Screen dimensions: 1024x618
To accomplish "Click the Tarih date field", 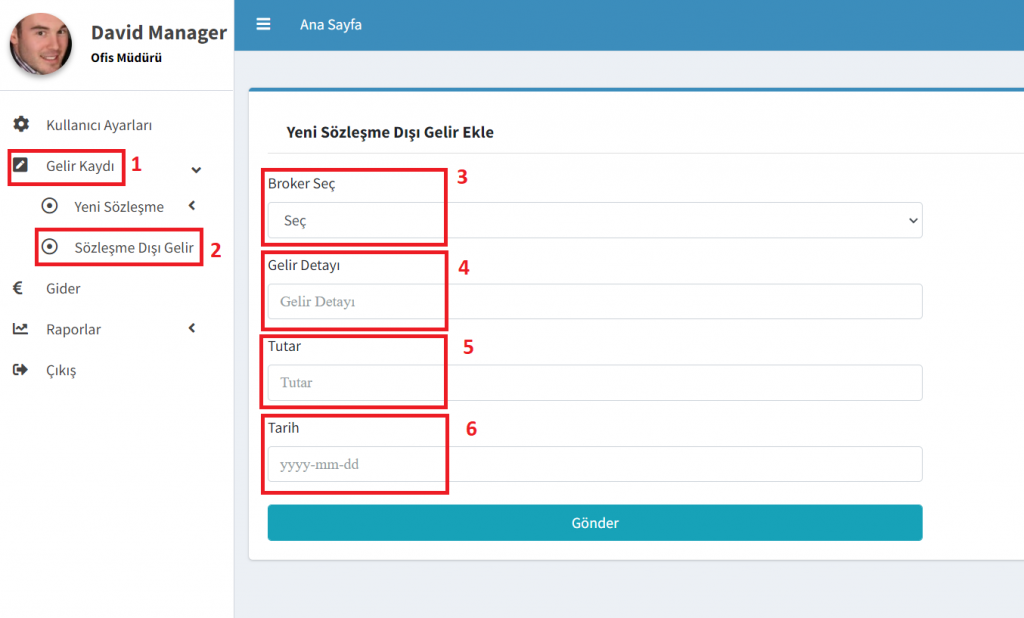I will [594, 464].
